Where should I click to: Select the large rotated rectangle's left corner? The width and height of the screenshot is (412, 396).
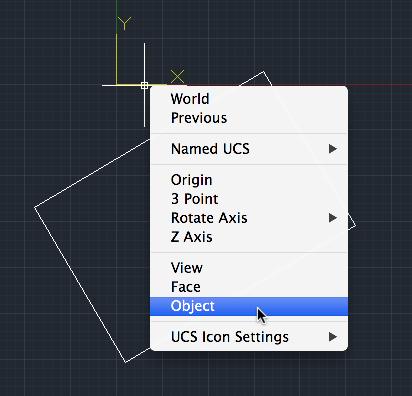(x=35, y=207)
